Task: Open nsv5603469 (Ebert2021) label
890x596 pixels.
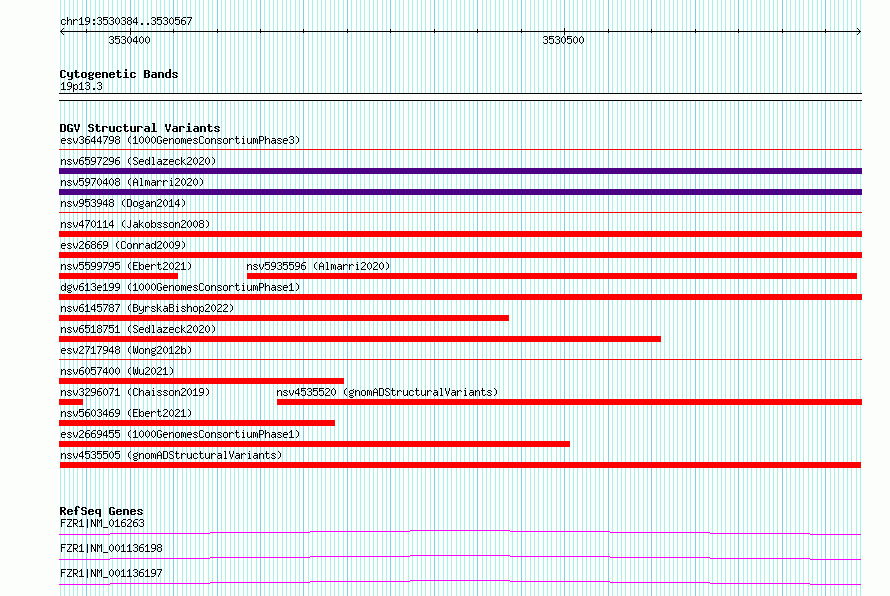Action: 126,413
